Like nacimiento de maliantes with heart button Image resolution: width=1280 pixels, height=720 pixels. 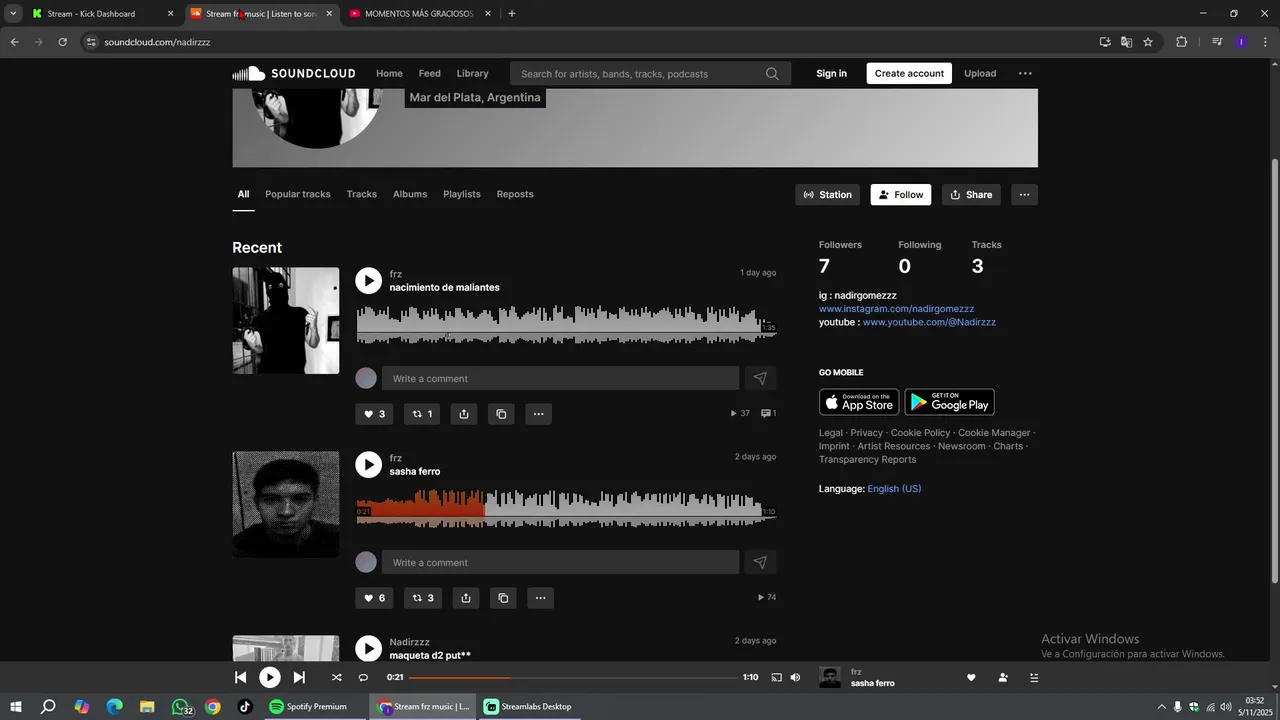point(374,414)
